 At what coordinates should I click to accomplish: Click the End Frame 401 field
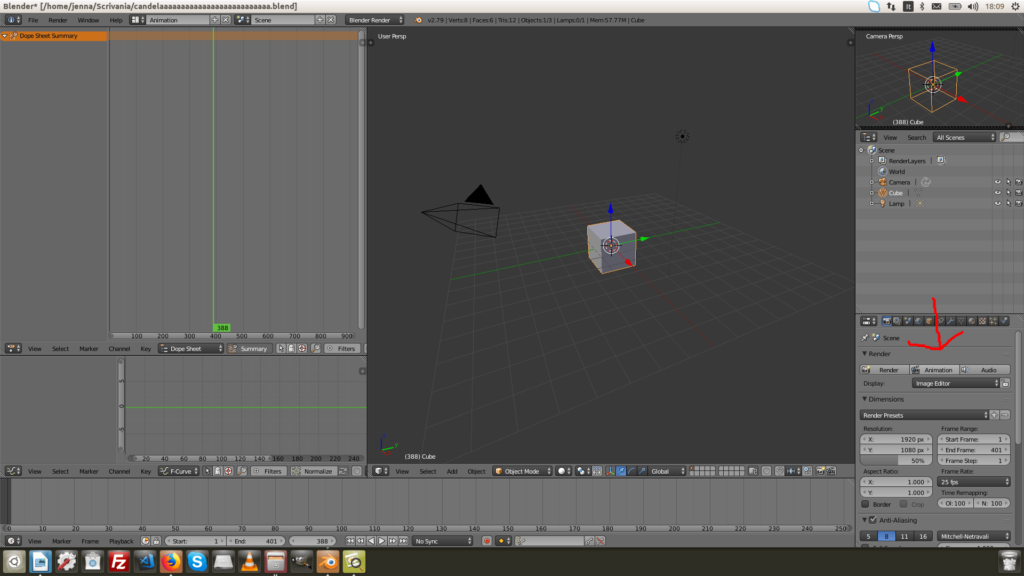pos(974,450)
